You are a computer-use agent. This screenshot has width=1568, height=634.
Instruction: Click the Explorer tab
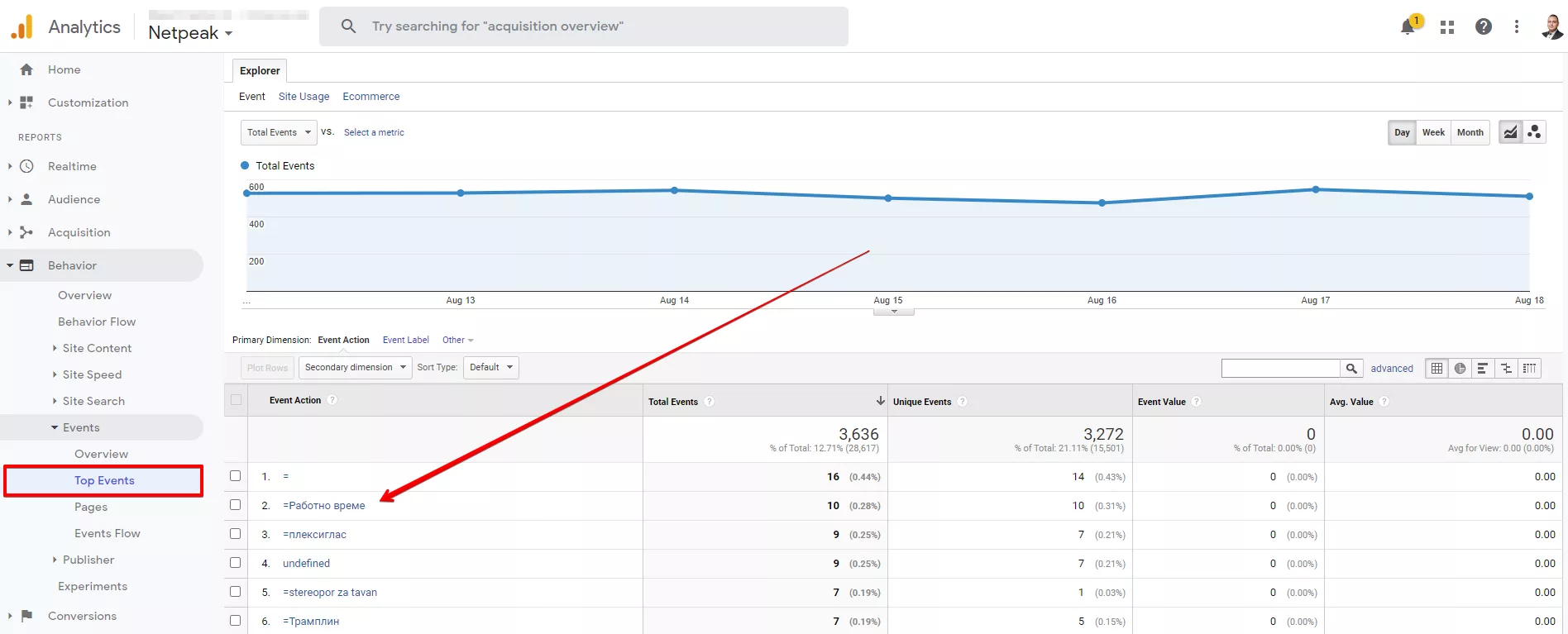[x=260, y=71]
